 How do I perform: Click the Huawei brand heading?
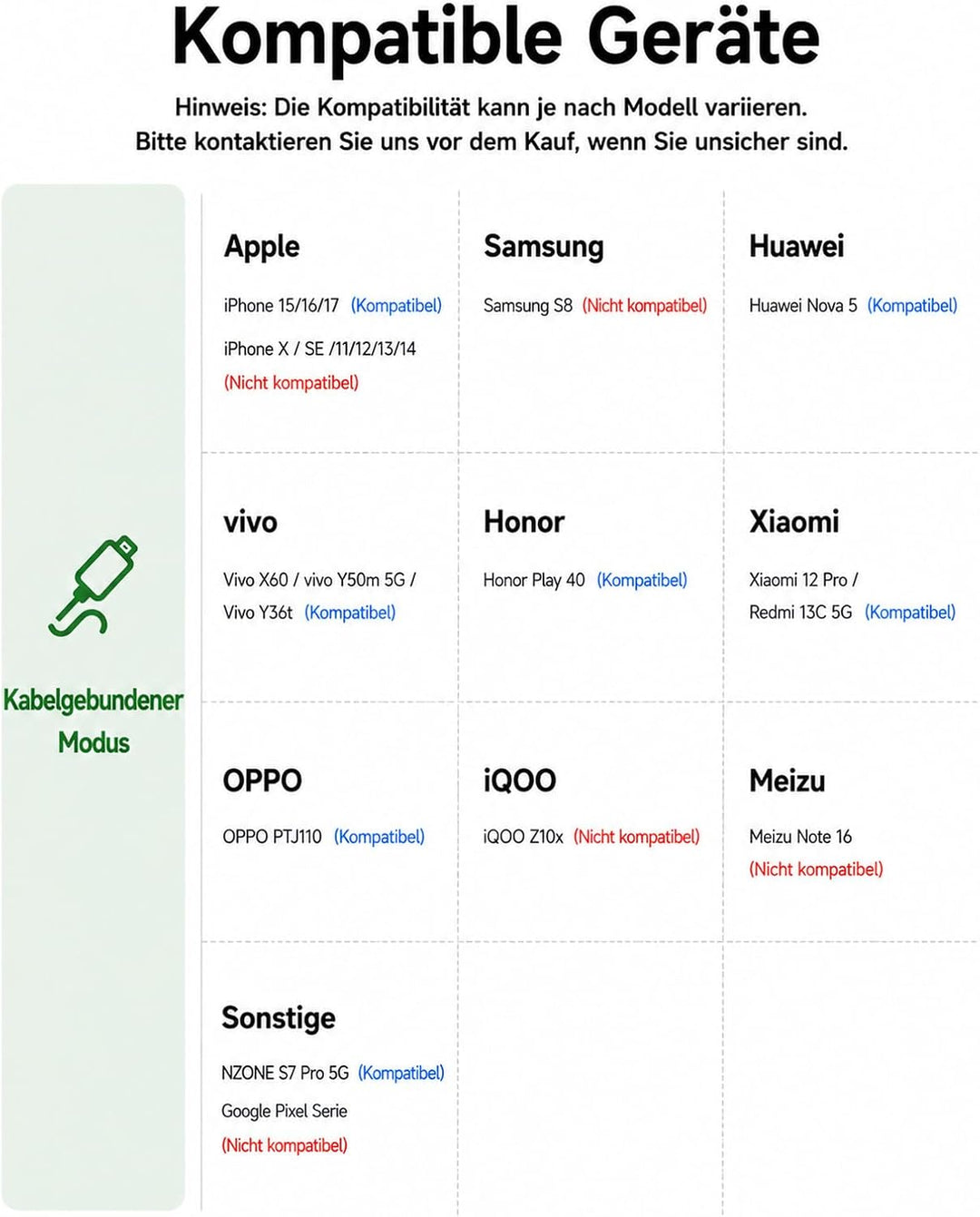pyautogui.click(x=797, y=246)
